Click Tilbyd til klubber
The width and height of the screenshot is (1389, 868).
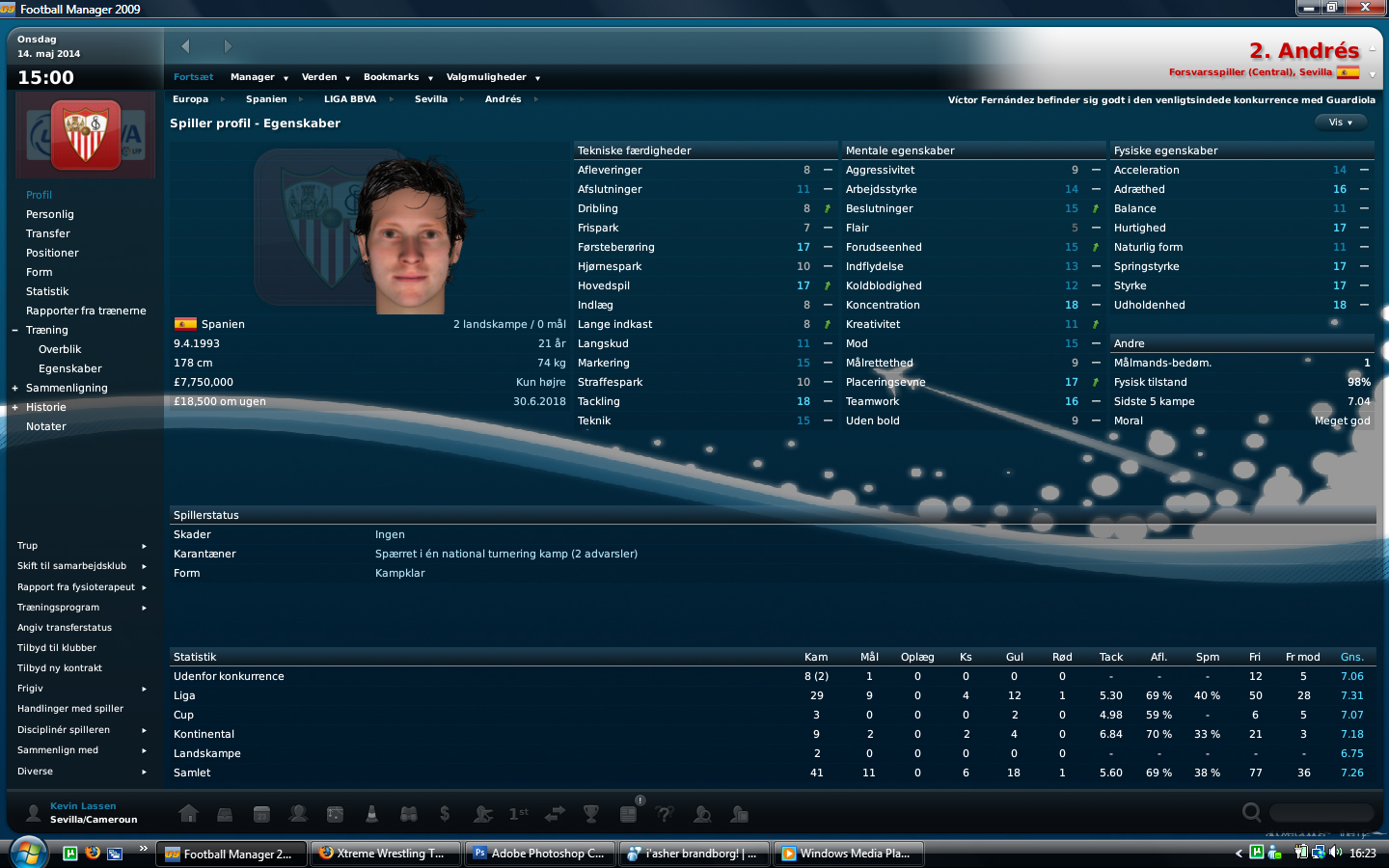click(x=57, y=648)
